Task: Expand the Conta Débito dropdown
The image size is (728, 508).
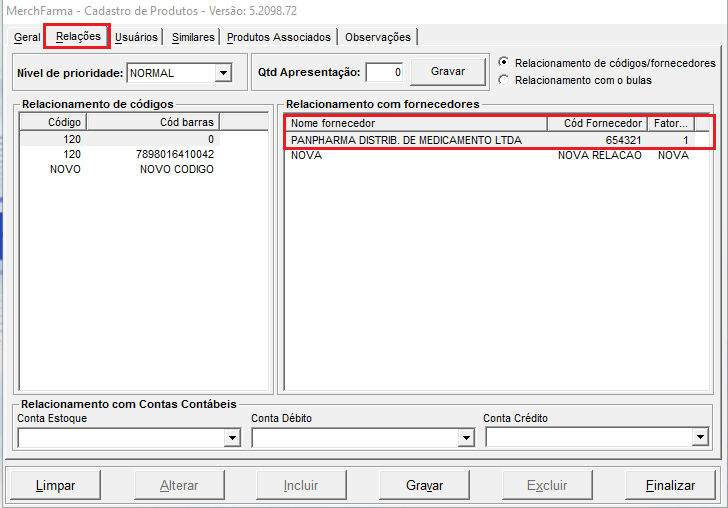Action: (x=465, y=438)
